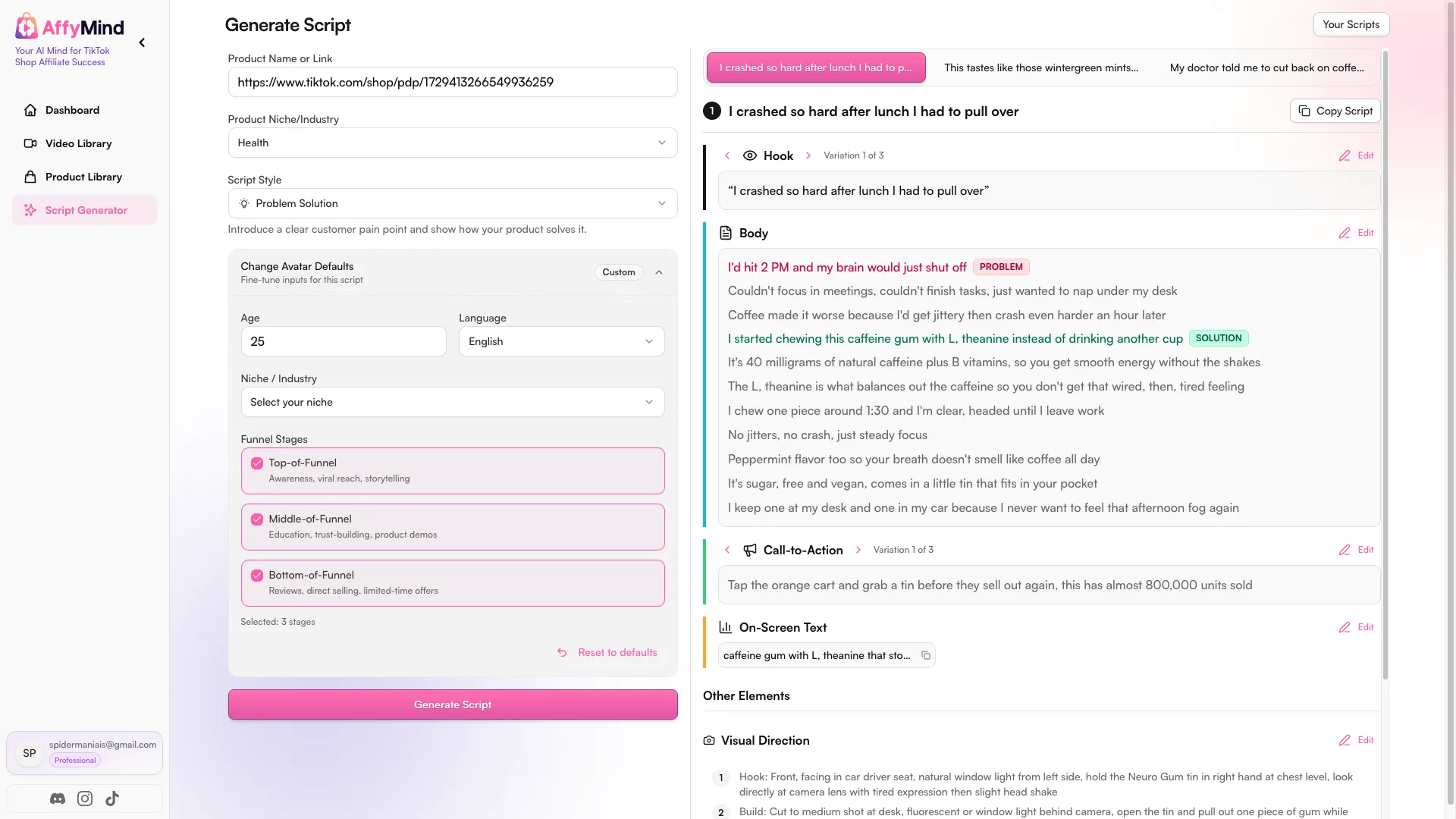Click the Product Library bag icon
Viewport: 1456px width, 819px height.
click(x=30, y=177)
